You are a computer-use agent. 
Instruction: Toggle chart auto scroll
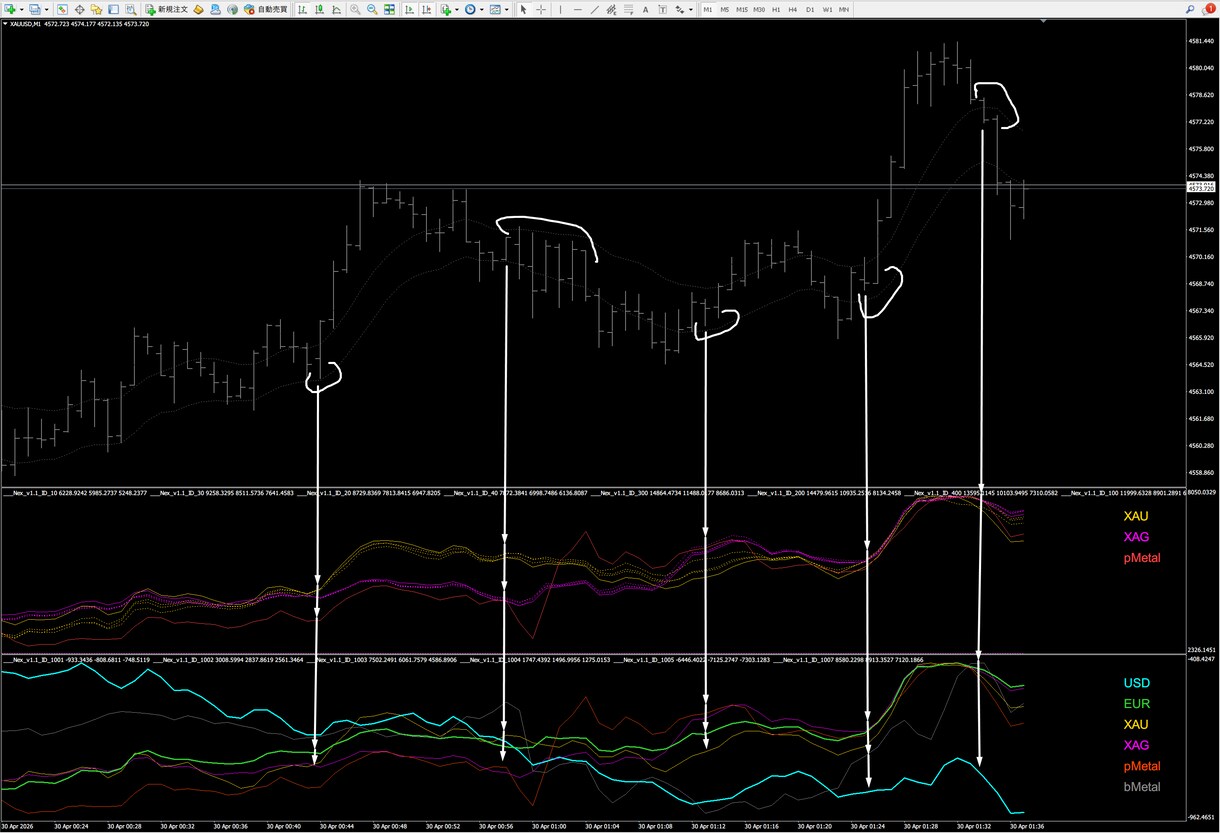[409, 9]
